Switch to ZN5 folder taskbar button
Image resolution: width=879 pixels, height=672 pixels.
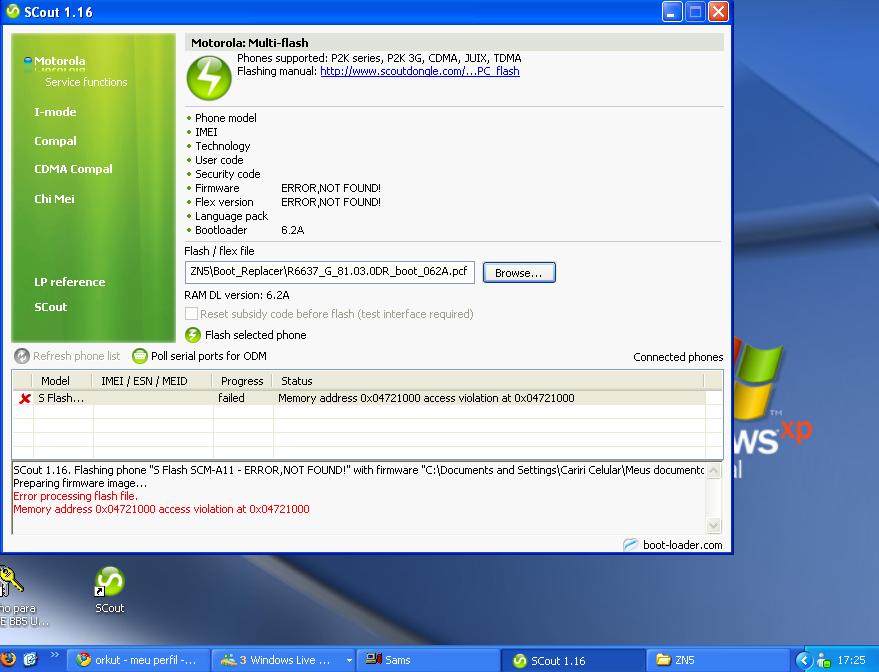coord(718,660)
